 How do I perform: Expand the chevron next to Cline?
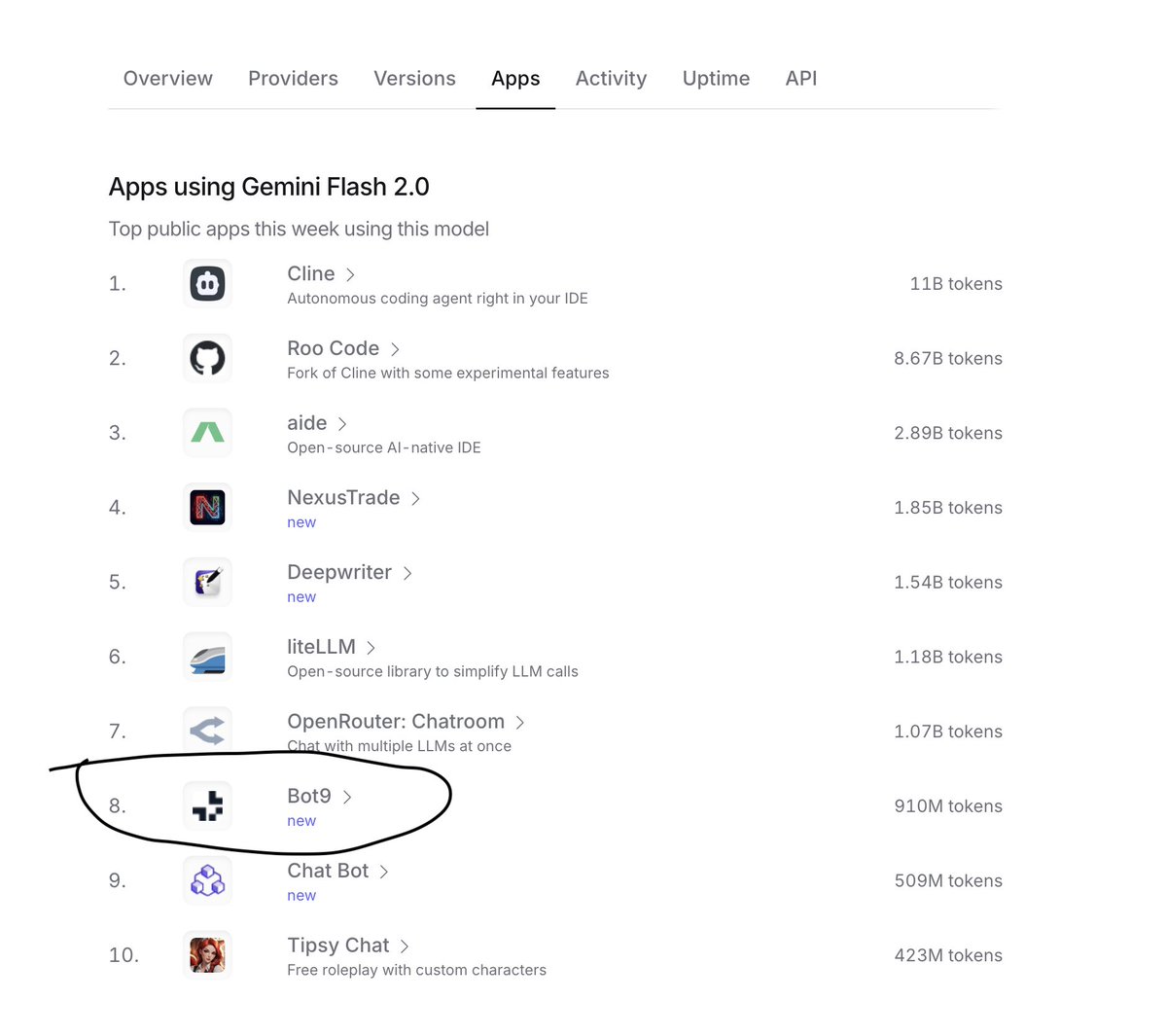pyautogui.click(x=350, y=274)
